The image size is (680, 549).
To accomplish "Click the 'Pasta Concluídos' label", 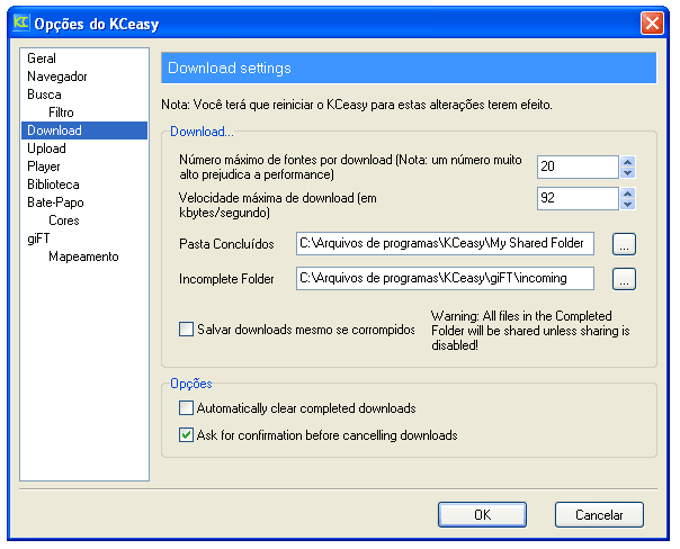I will (226, 244).
